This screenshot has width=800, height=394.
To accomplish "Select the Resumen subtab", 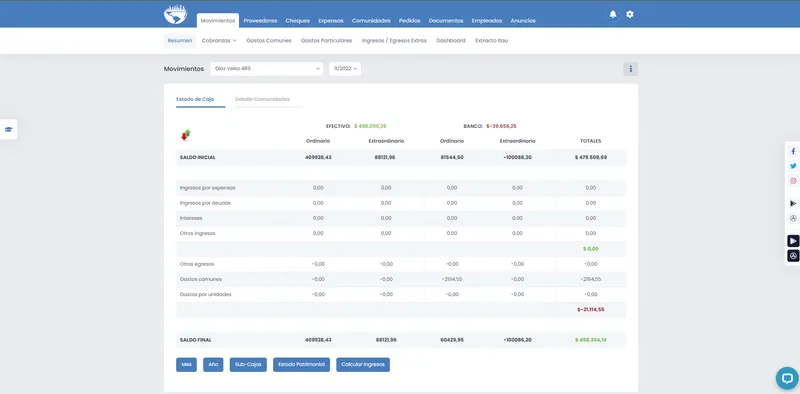I will tap(180, 40).
